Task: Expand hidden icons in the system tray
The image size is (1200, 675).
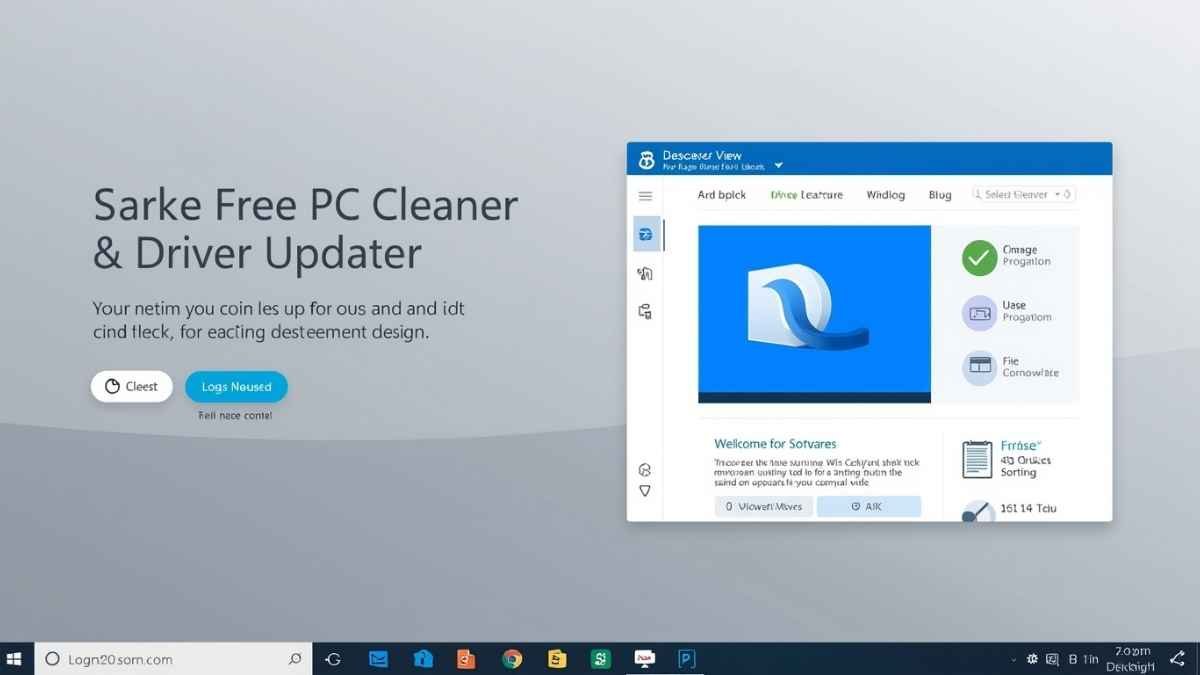Action: [1012, 659]
